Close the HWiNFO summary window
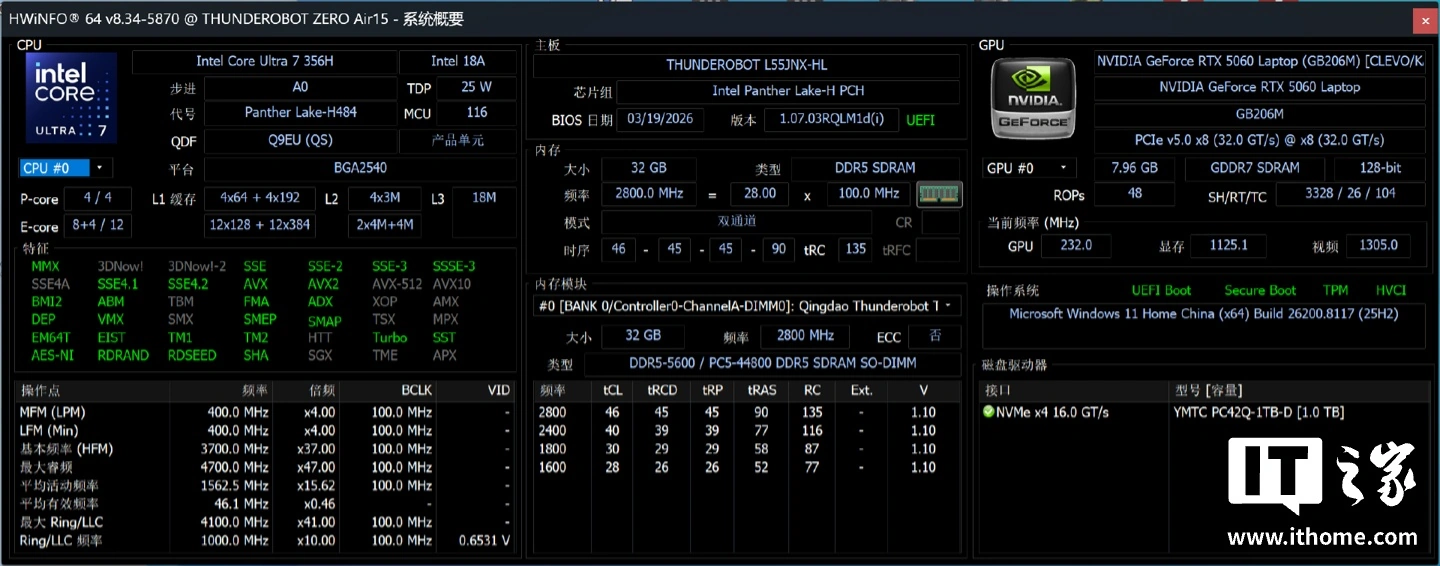 (1425, 20)
